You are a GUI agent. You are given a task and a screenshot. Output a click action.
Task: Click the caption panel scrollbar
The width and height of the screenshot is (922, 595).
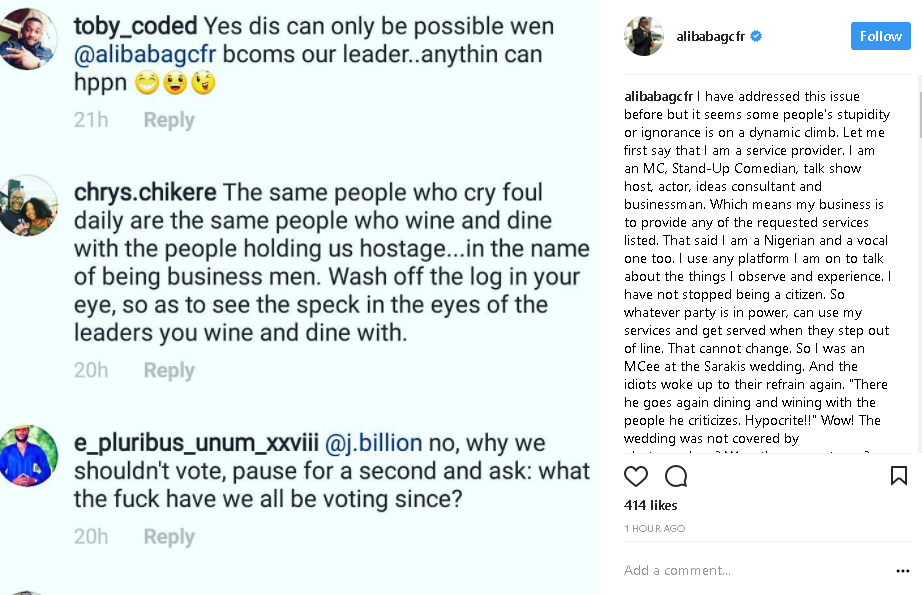pyautogui.click(x=920, y=115)
